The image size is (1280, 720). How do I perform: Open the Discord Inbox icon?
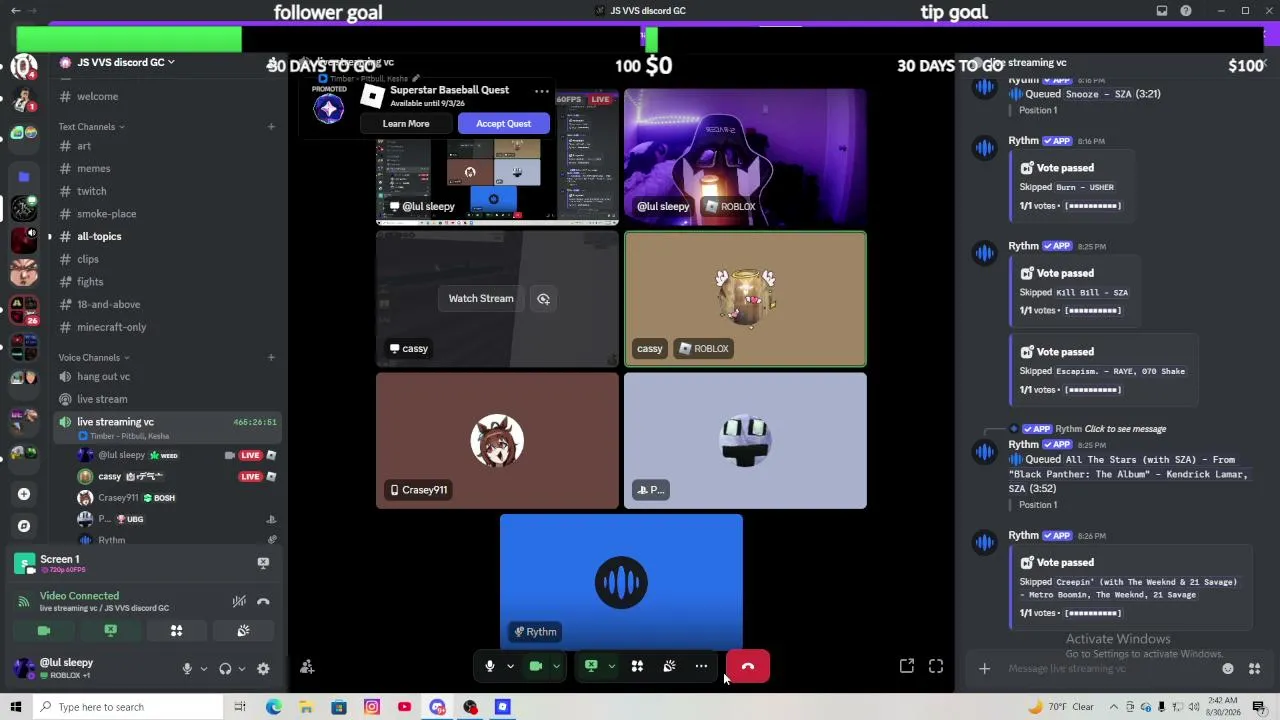click(1162, 11)
